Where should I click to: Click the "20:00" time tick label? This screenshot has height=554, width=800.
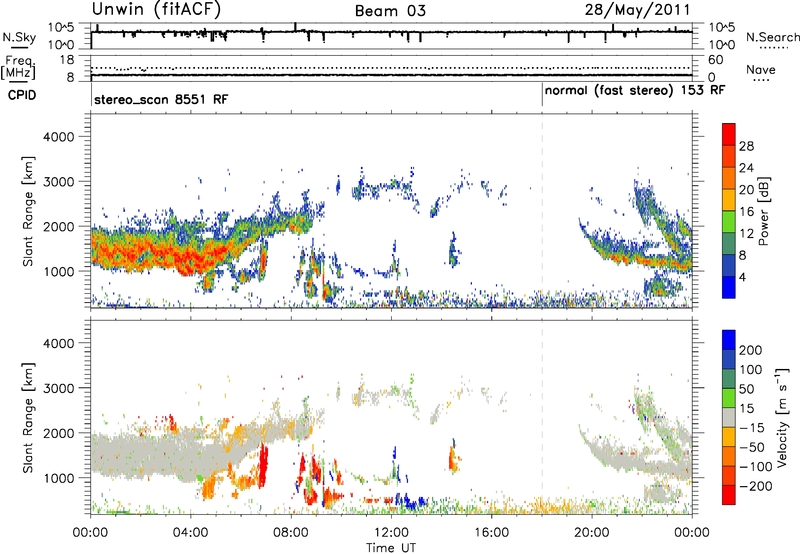592,533
